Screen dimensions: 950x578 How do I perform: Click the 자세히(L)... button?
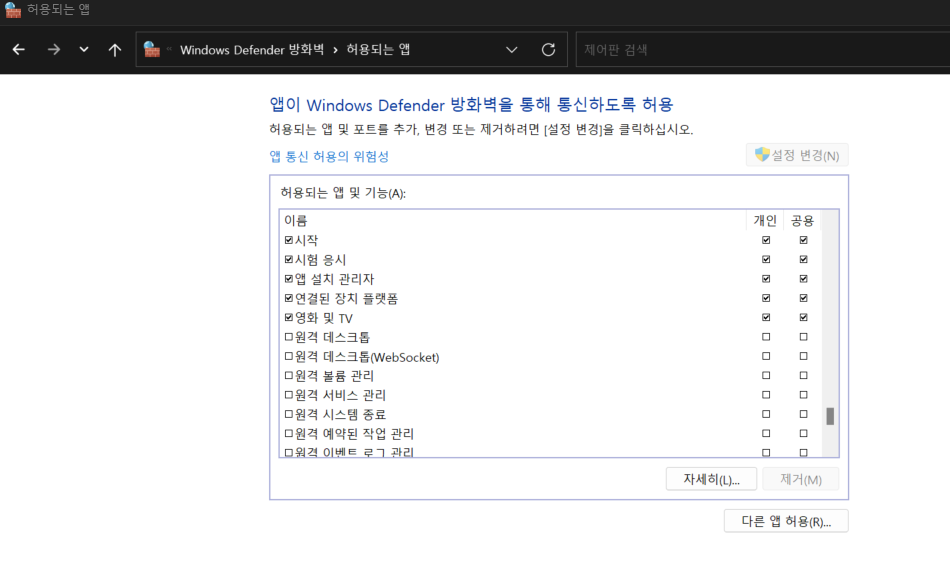pos(711,479)
